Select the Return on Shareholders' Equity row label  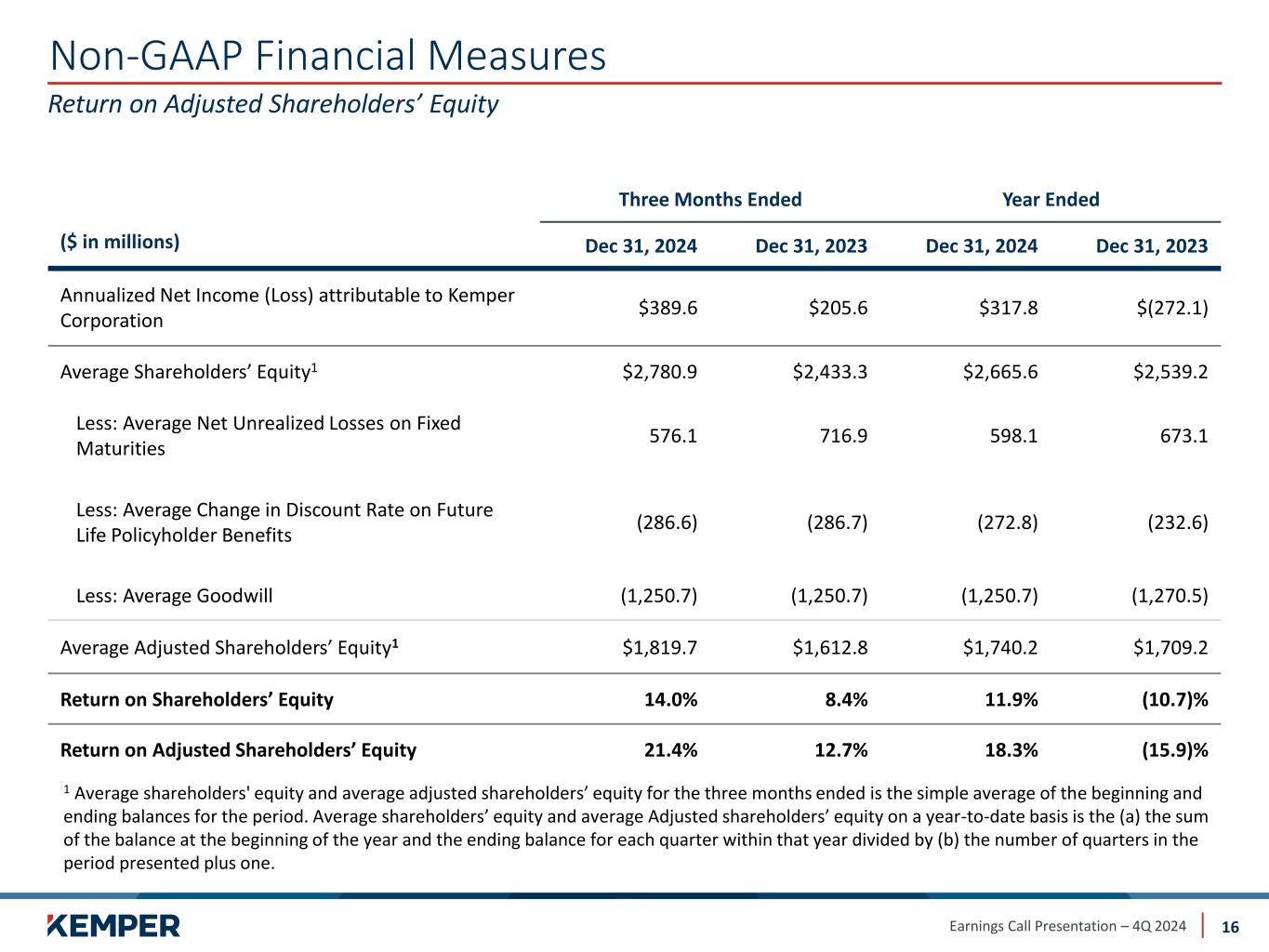pyautogui.click(x=196, y=699)
